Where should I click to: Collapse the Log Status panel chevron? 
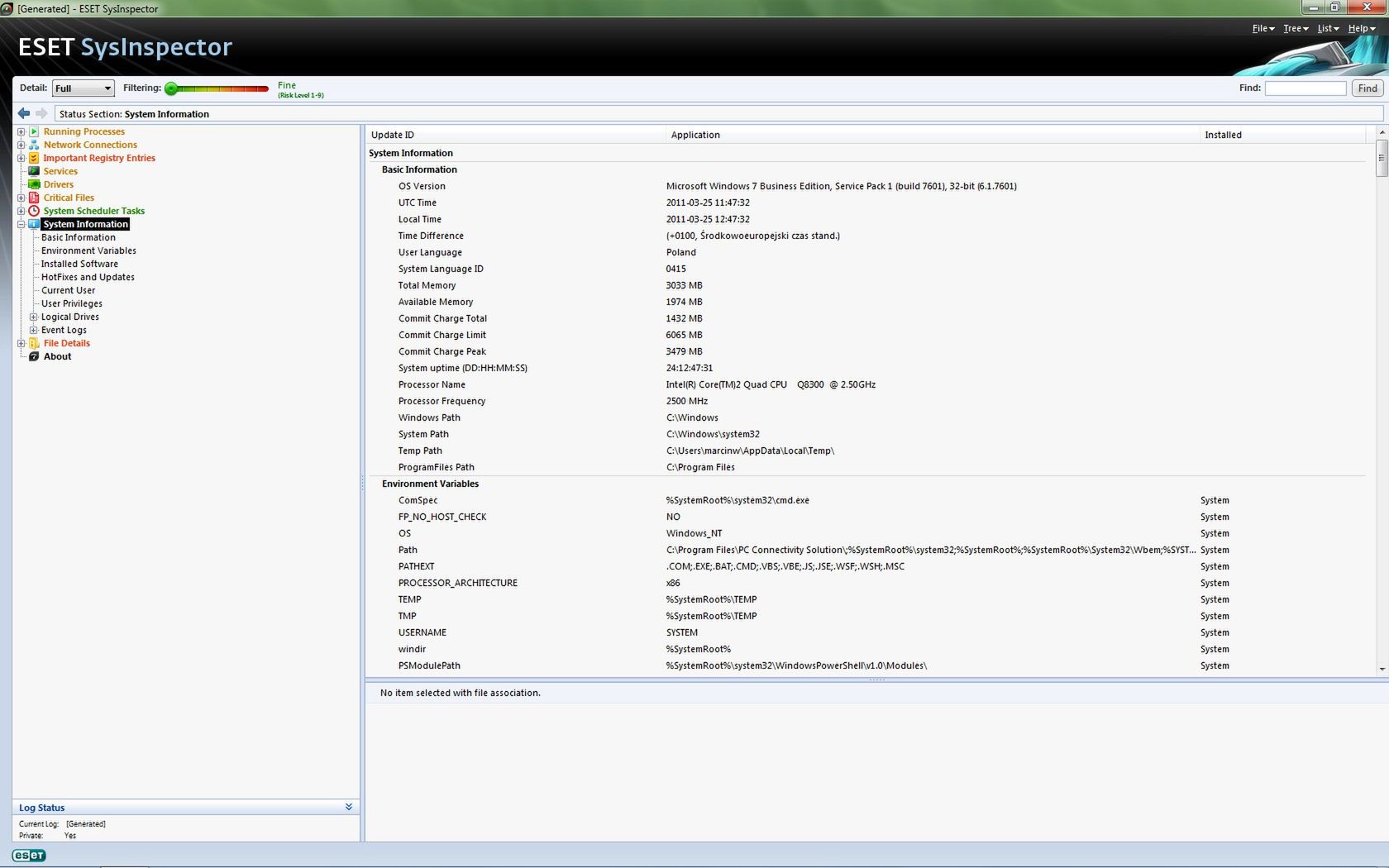pos(349,807)
